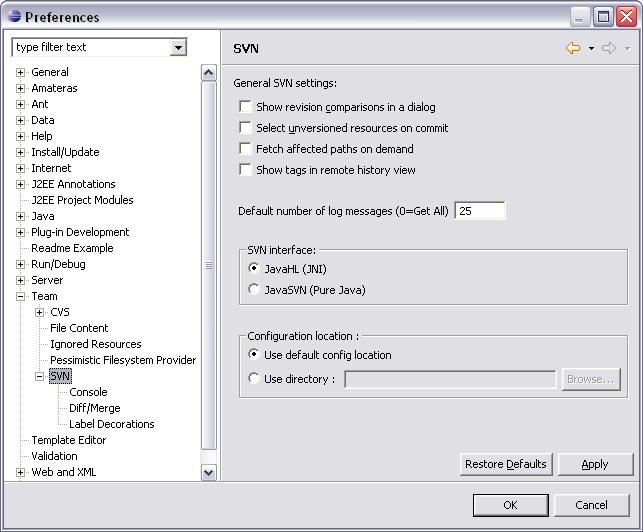Open the filter text dropdown arrow
This screenshot has width=643, height=532.
[178, 48]
